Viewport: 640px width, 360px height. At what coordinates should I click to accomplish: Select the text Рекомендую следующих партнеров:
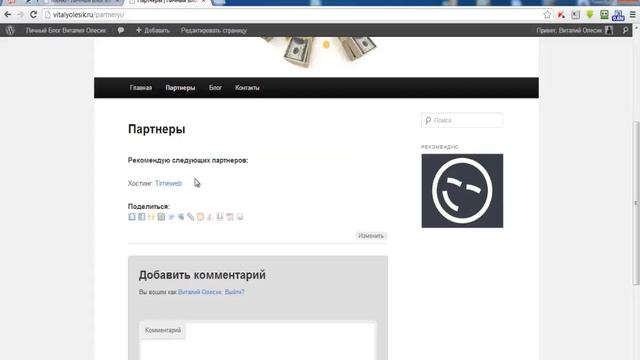click(x=188, y=160)
